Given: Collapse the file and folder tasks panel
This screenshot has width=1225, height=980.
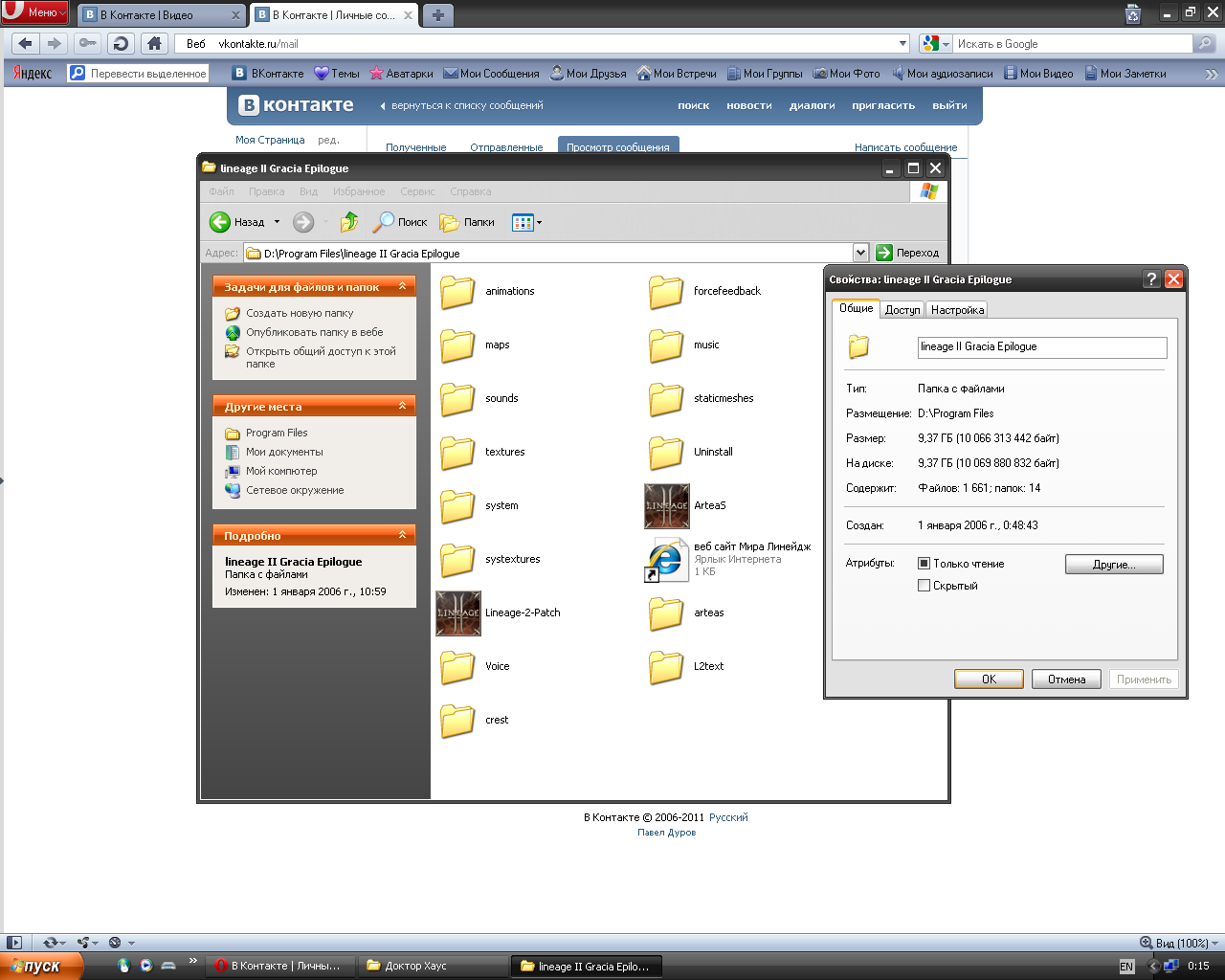Looking at the screenshot, I should 403,286.
